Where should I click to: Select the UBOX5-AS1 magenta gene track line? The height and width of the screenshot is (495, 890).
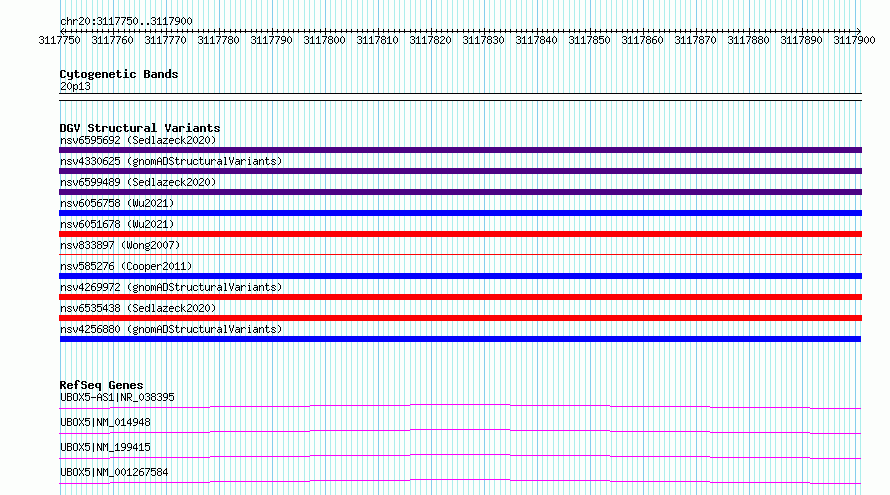pyautogui.click(x=460, y=406)
